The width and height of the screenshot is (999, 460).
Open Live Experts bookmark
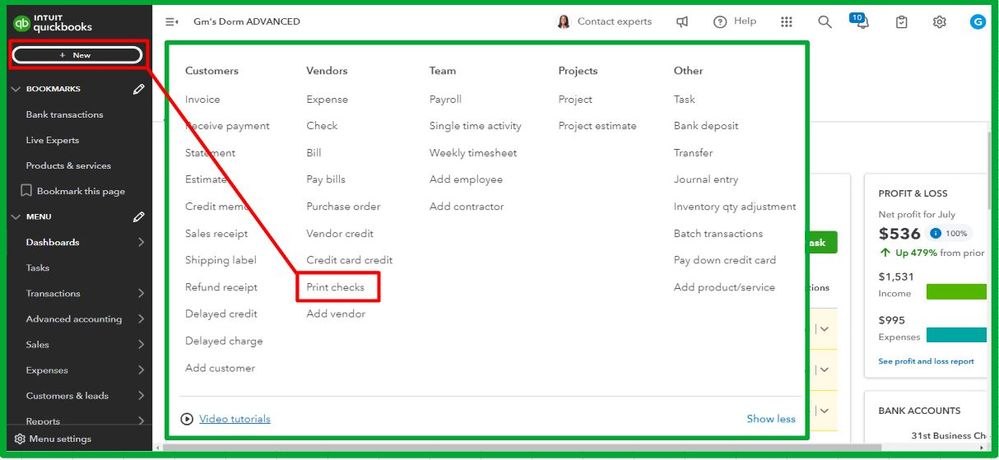click(52, 140)
